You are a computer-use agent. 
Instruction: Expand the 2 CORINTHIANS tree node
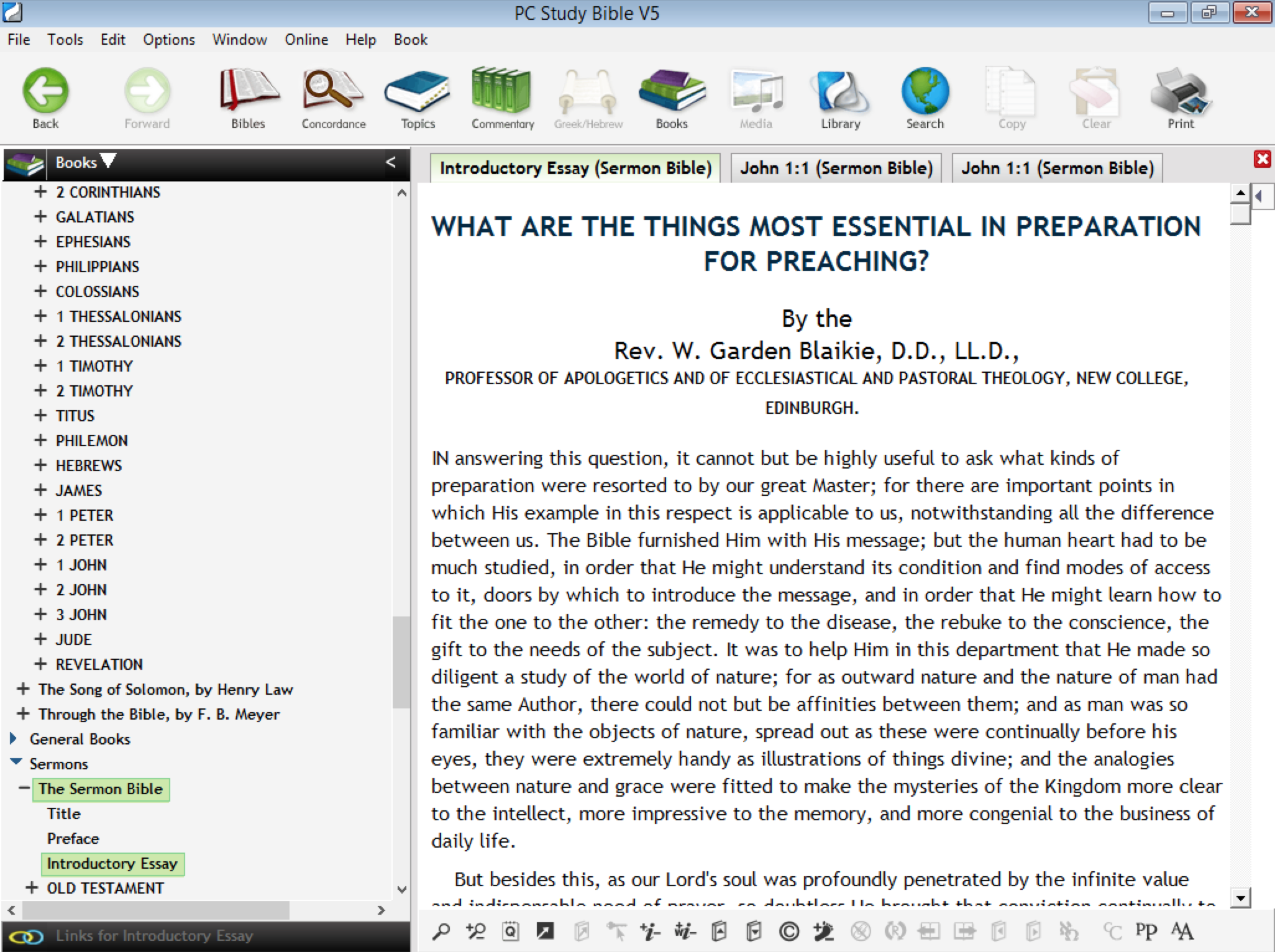[40, 192]
